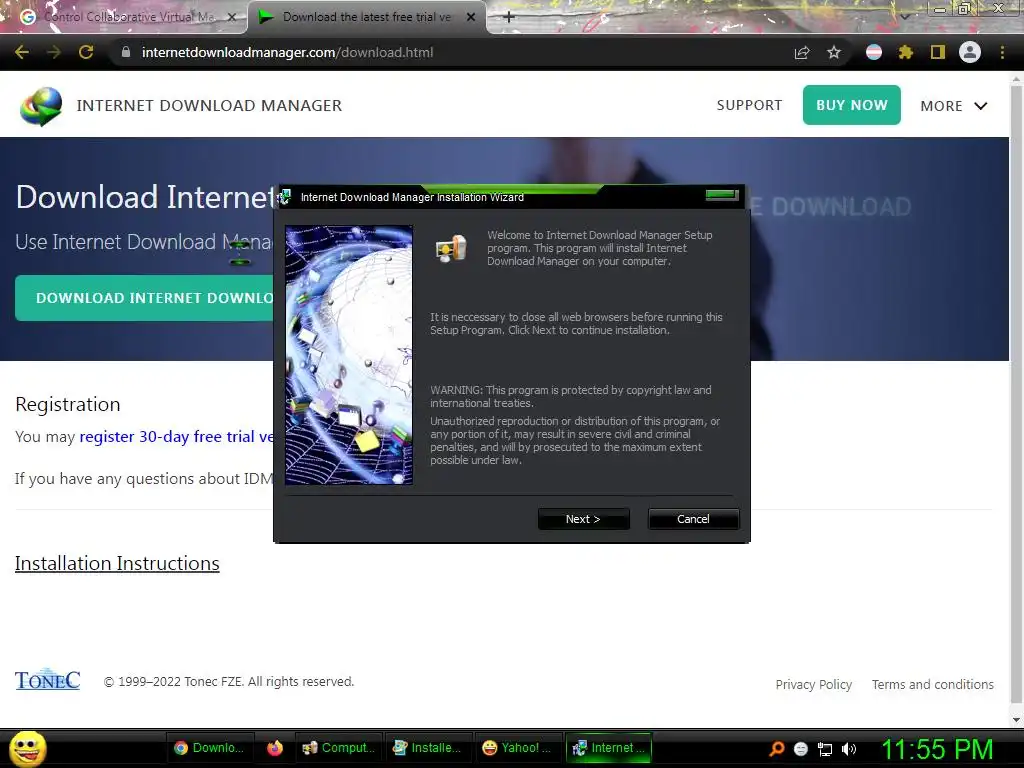
Task: Toggle the browser side panel icon
Action: pos(938,52)
